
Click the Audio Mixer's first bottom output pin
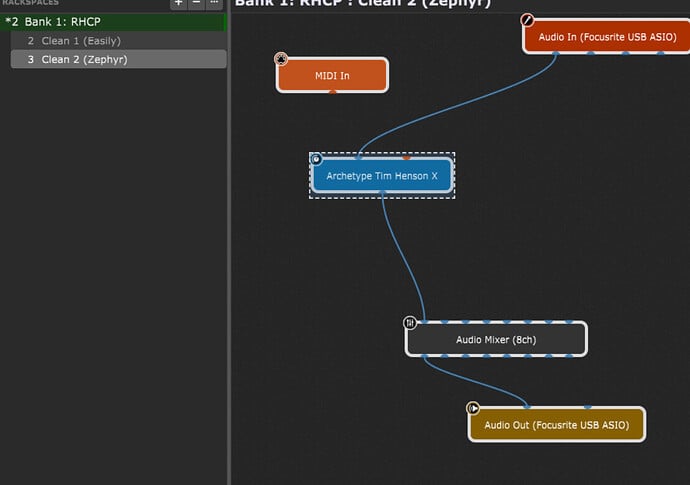click(425, 355)
